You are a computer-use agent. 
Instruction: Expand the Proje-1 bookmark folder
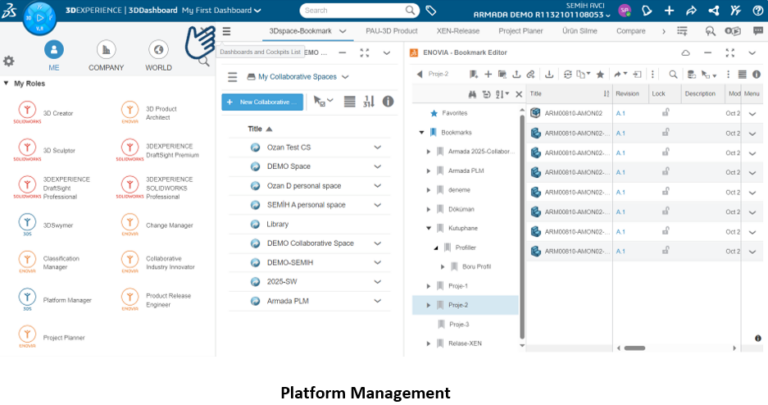tap(429, 286)
